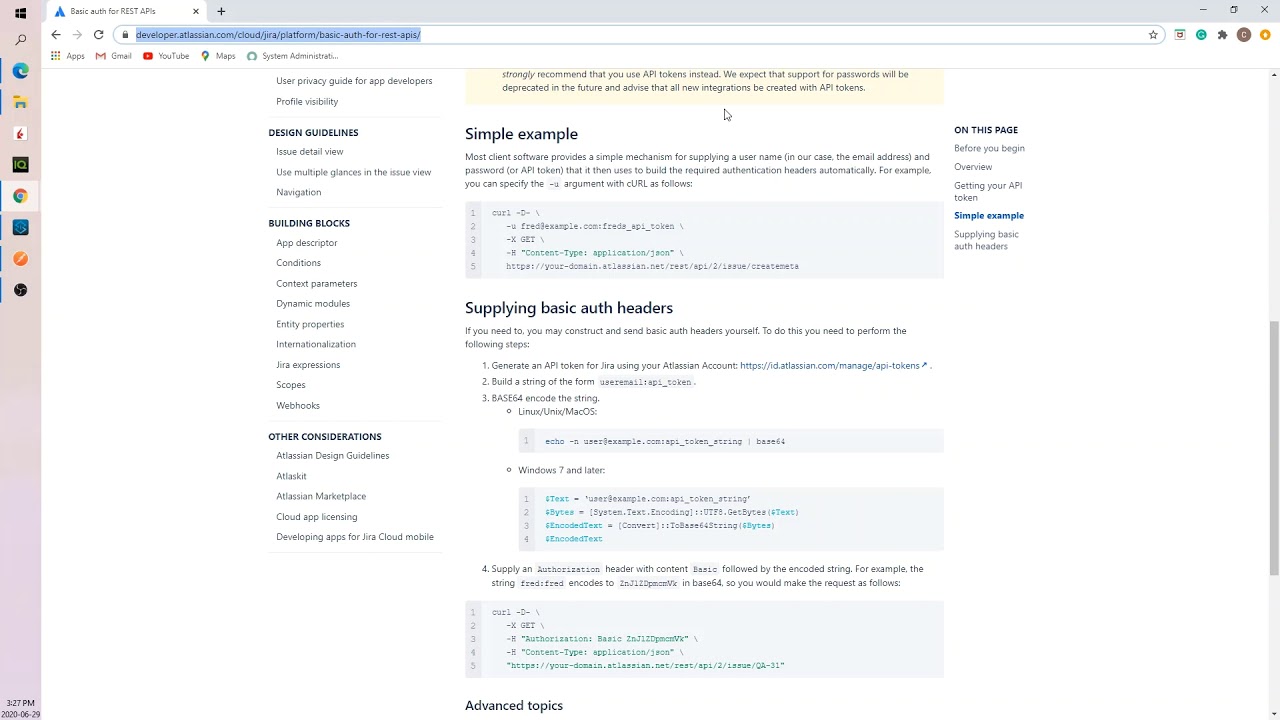
Task: Jump to Supplying basic auth headers in page nav
Action: click(x=986, y=240)
